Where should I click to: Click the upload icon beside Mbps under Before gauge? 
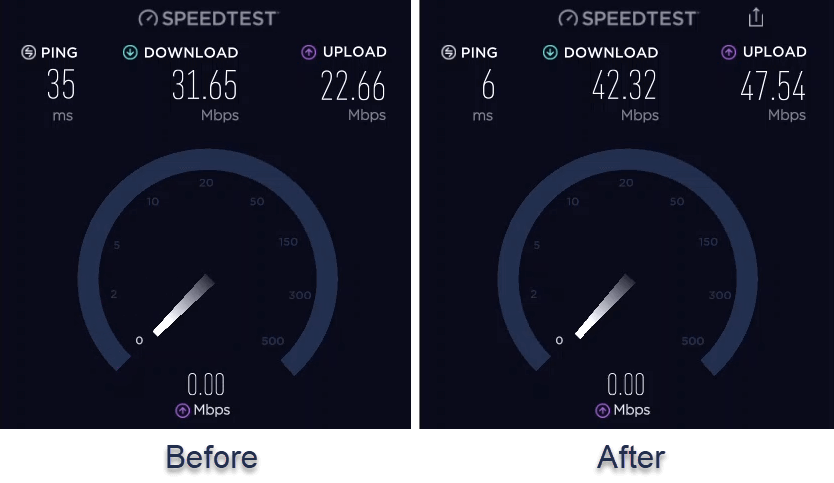(182, 410)
